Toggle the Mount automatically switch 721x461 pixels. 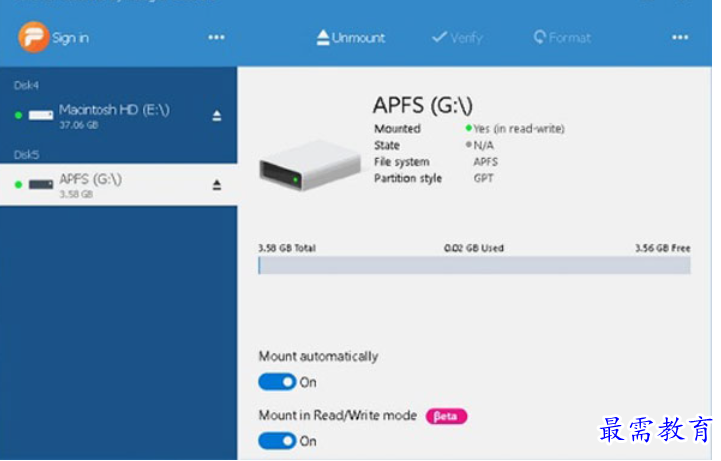pos(277,382)
